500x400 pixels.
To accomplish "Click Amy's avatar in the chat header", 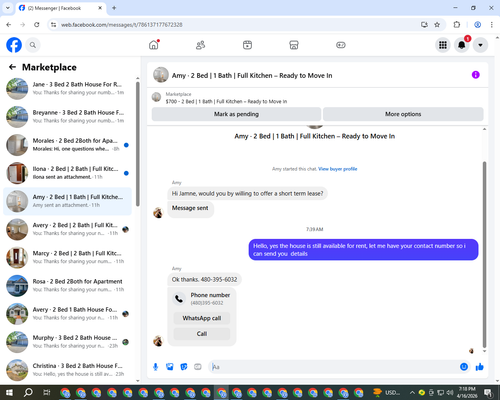I will [161, 75].
